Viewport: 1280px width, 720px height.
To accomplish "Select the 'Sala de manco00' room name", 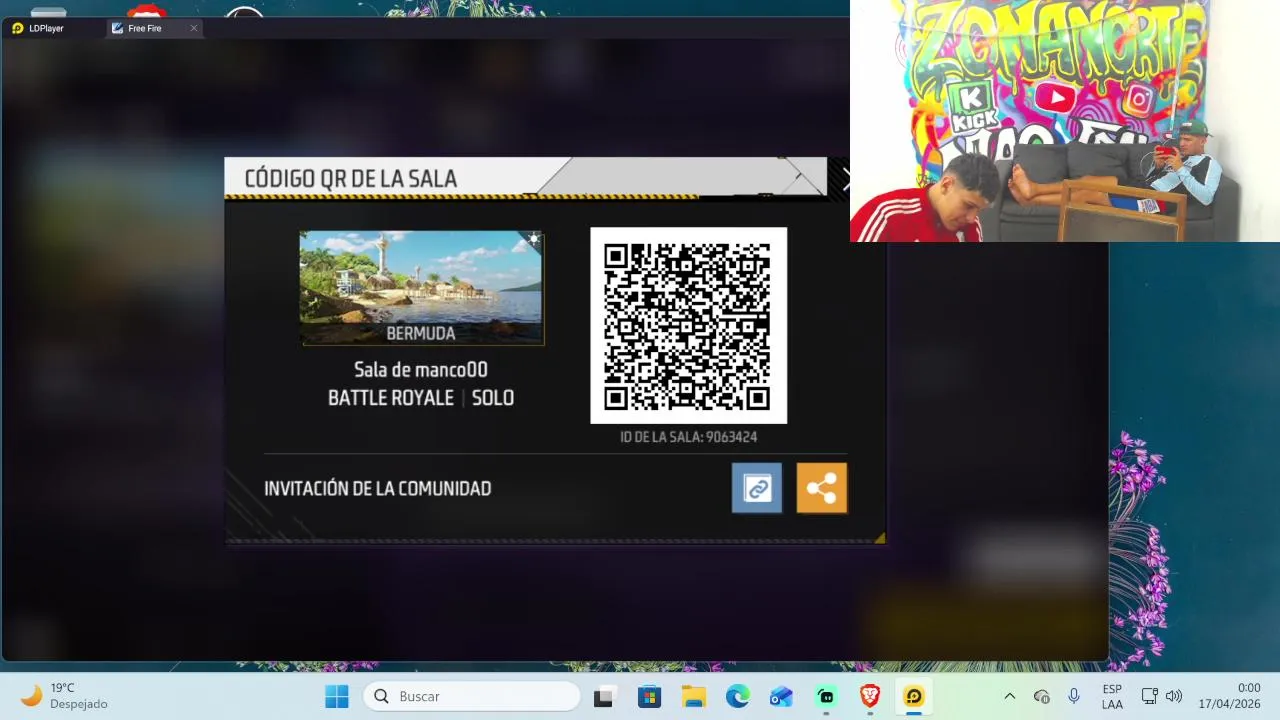I will [x=421, y=370].
